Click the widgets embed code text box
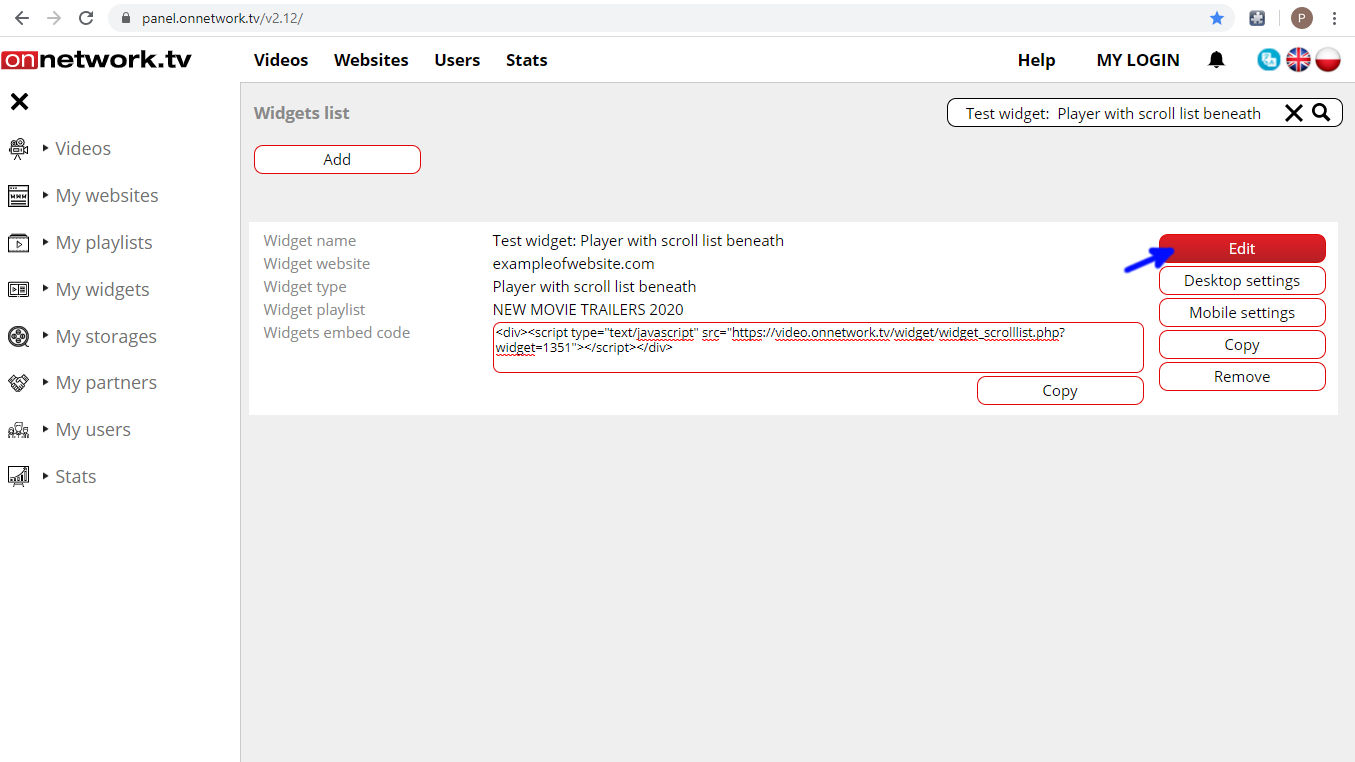Image resolution: width=1355 pixels, height=762 pixels. [818, 347]
